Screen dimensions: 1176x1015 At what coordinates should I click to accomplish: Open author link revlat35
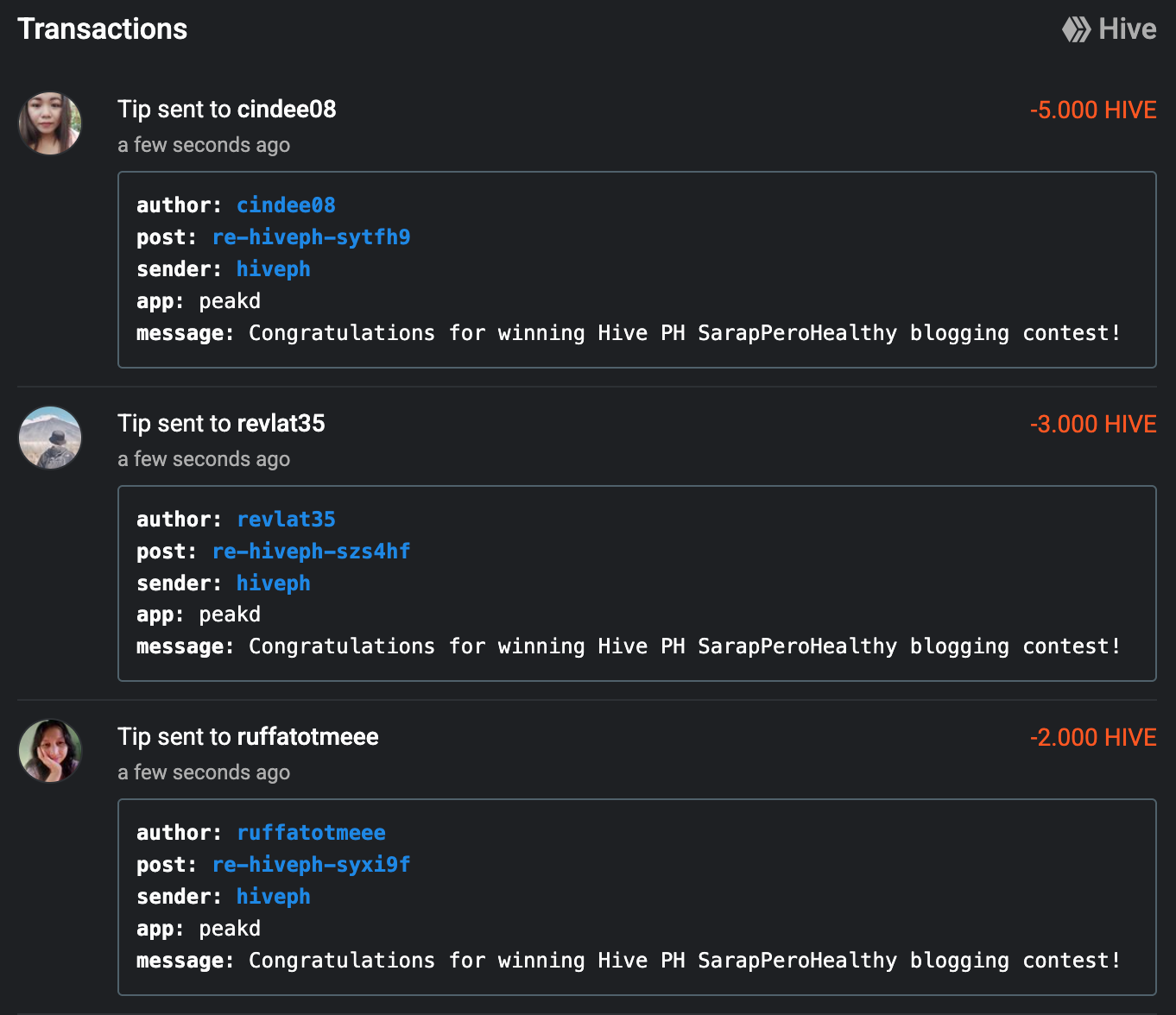[x=286, y=520]
